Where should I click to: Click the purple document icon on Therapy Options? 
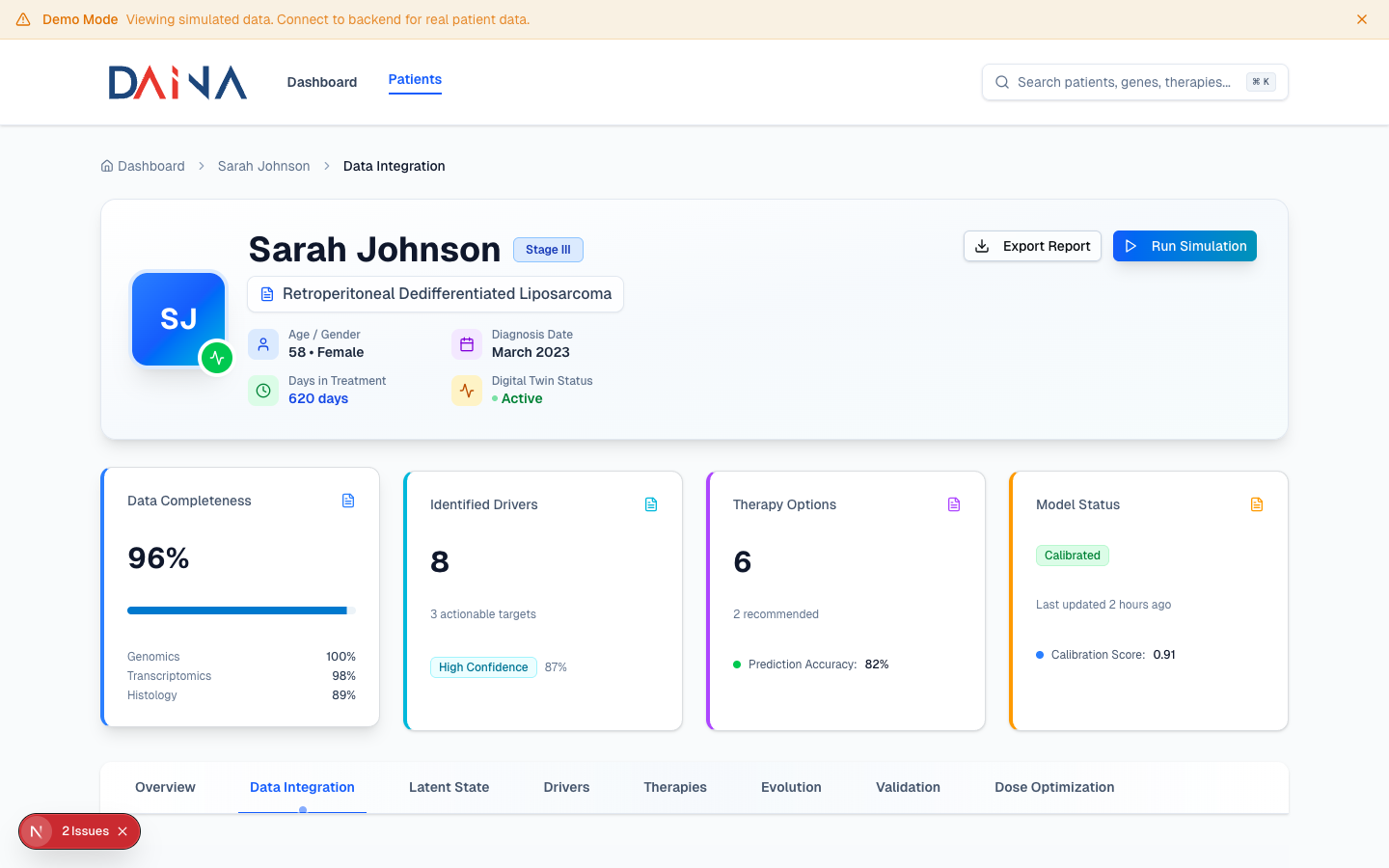tap(954, 503)
